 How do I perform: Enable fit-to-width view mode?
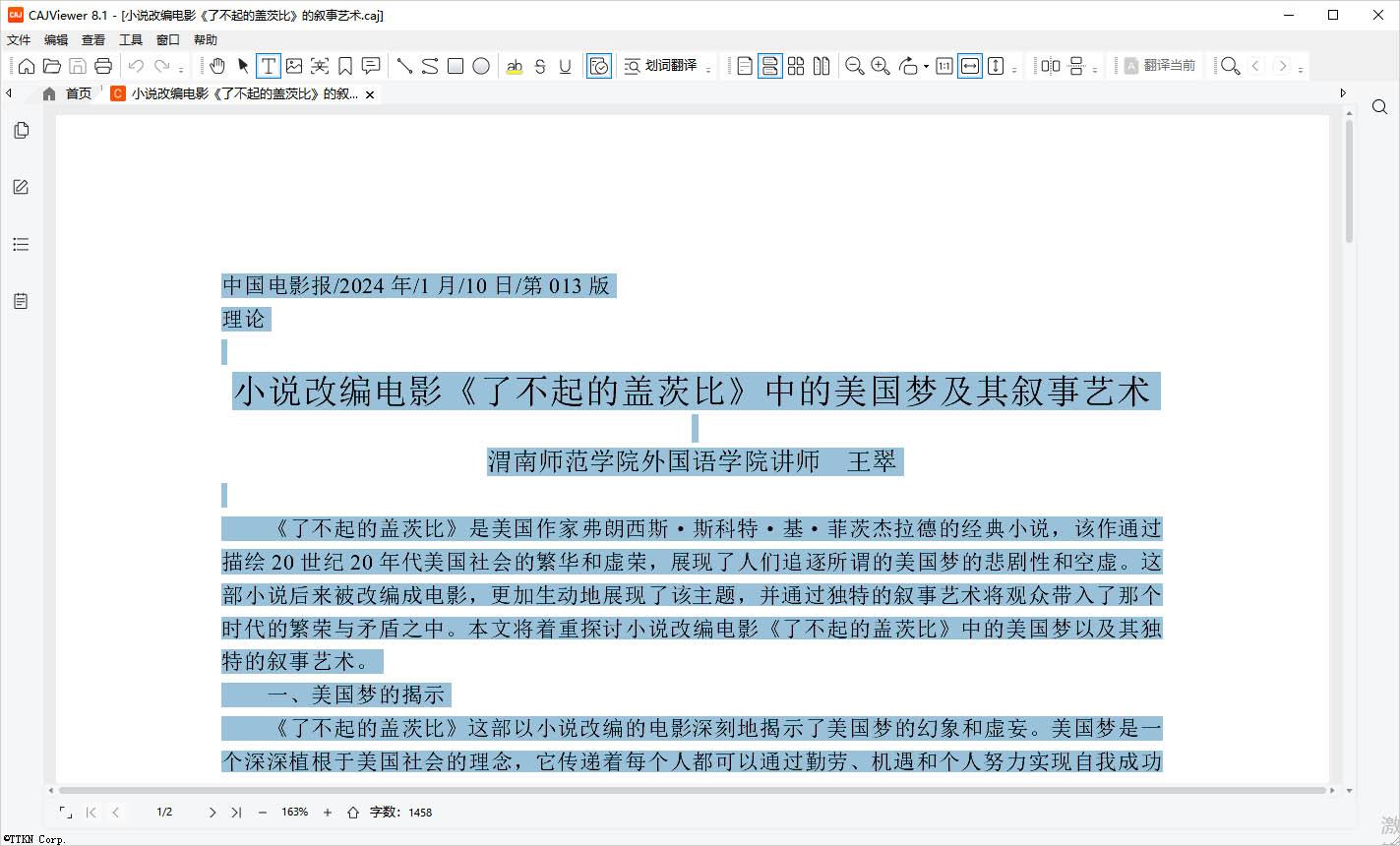(x=970, y=65)
